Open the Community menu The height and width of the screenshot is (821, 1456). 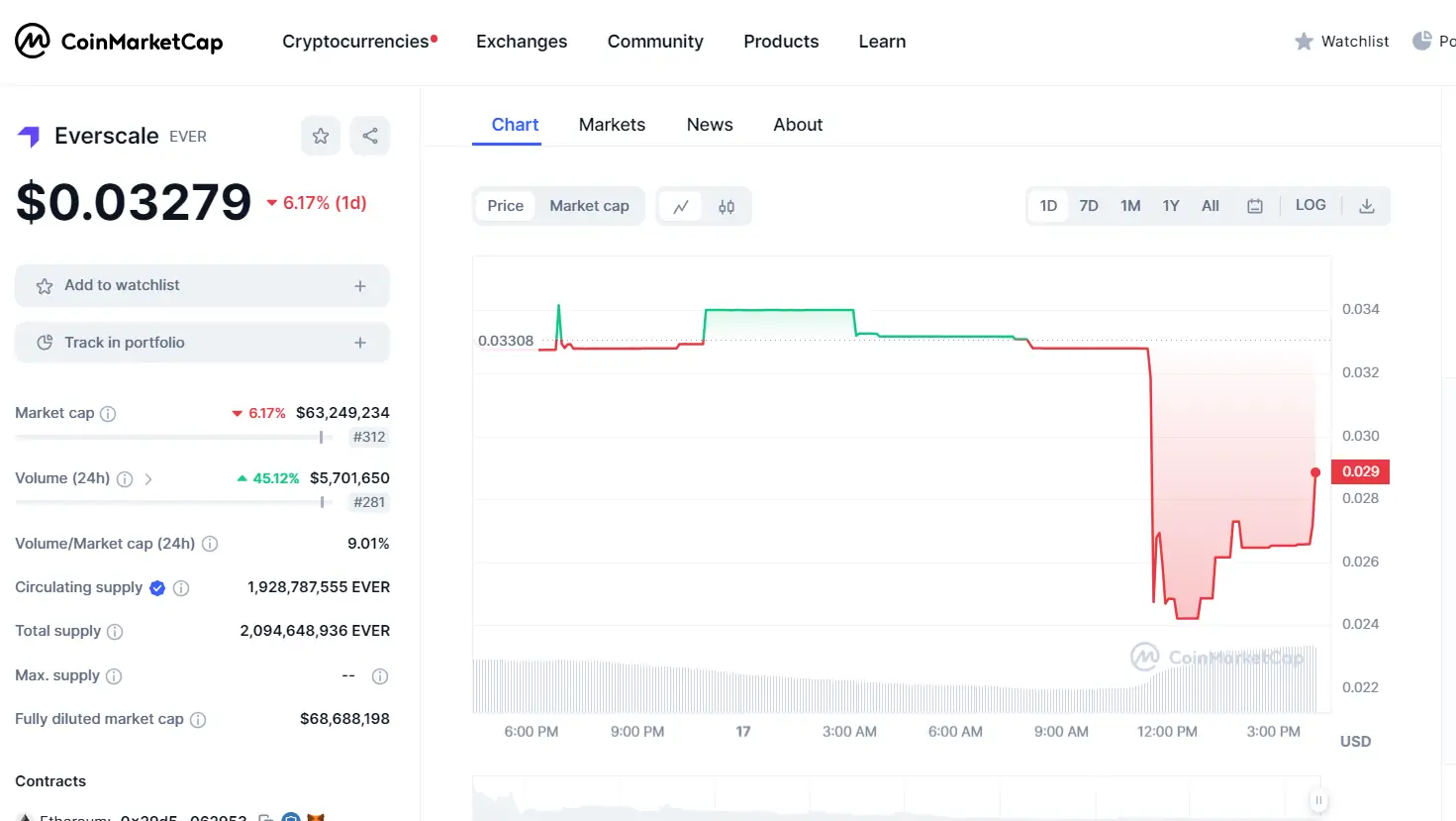[x=655, y=42]
